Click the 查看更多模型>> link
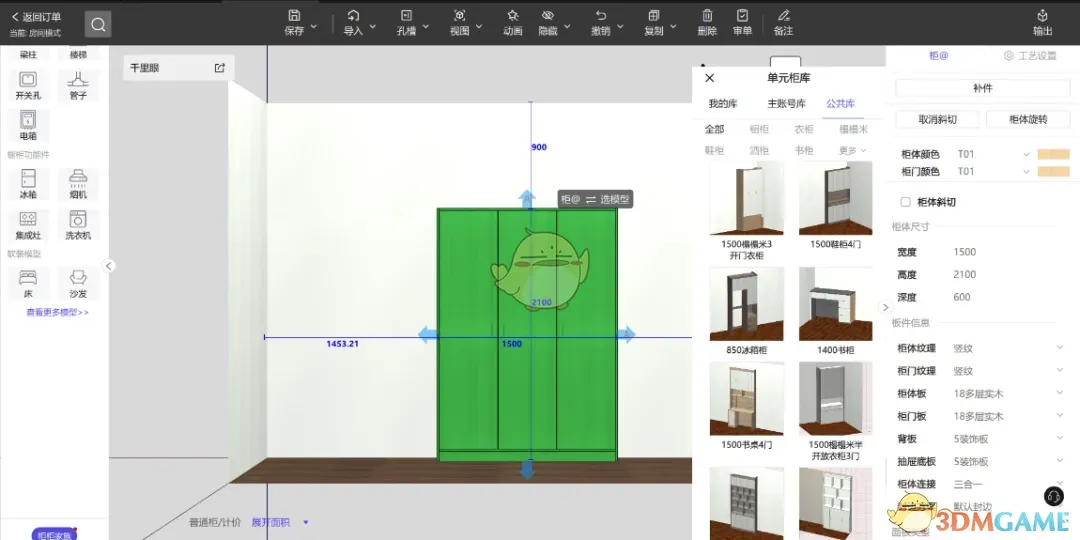 point(57,312)
